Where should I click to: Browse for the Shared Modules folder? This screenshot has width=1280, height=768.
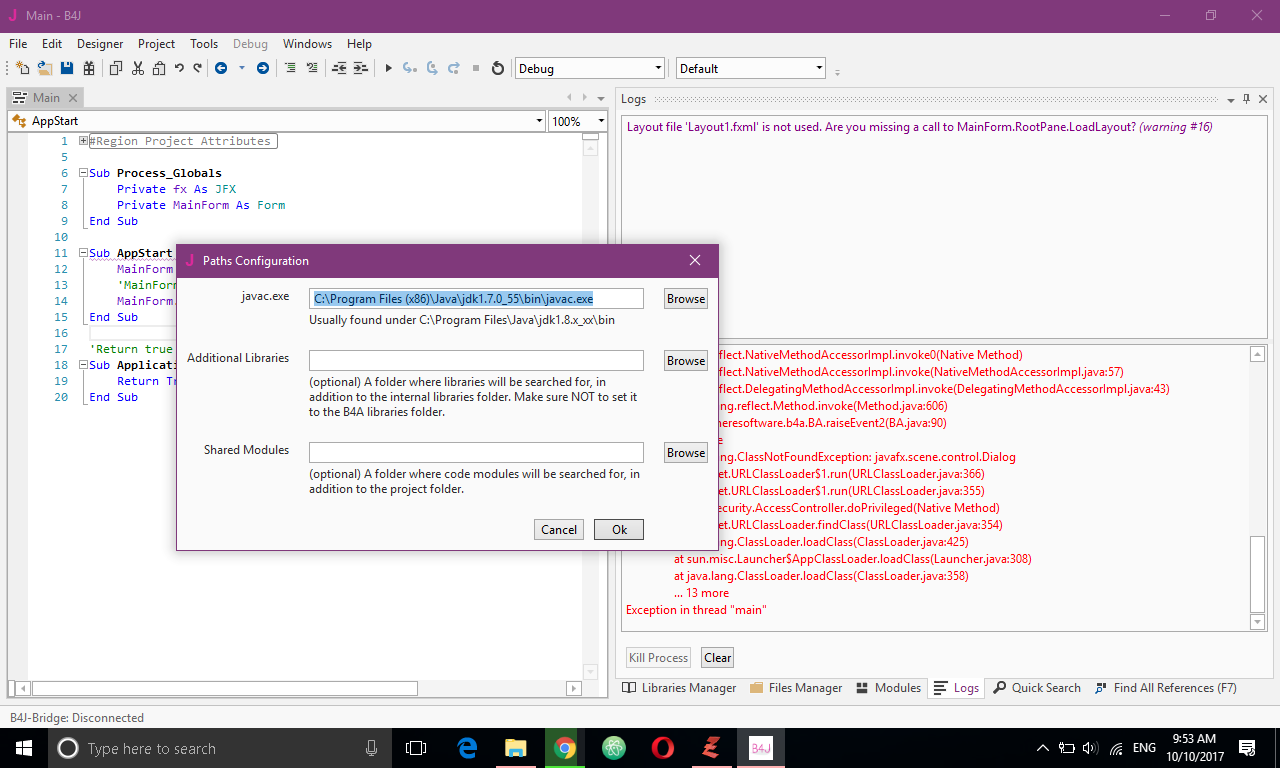(x=686, y=453)
